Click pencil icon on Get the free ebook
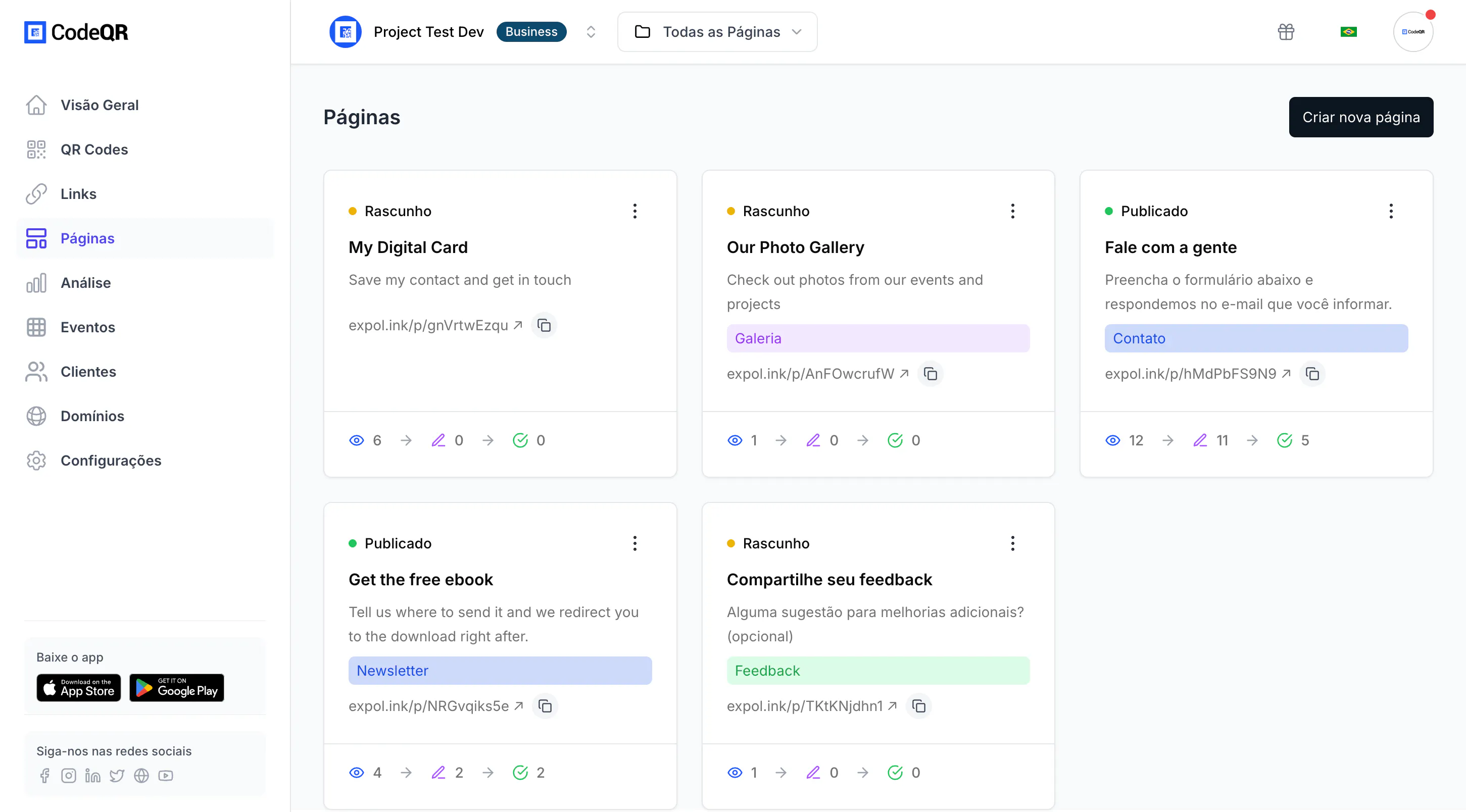 [x=438, y=772]
